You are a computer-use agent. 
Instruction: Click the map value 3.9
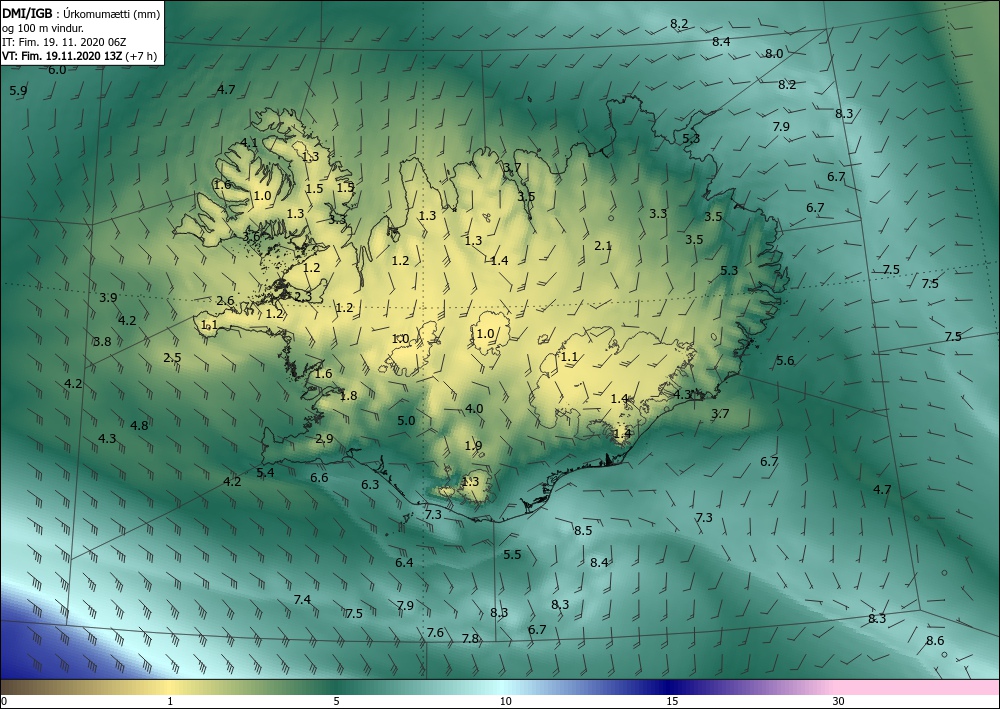[108, 298]
